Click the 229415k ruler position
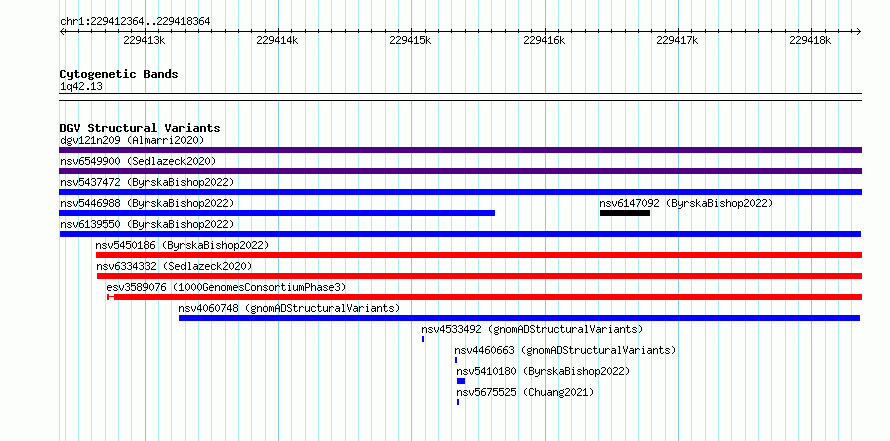890x441 pixels. click(410, 40)
